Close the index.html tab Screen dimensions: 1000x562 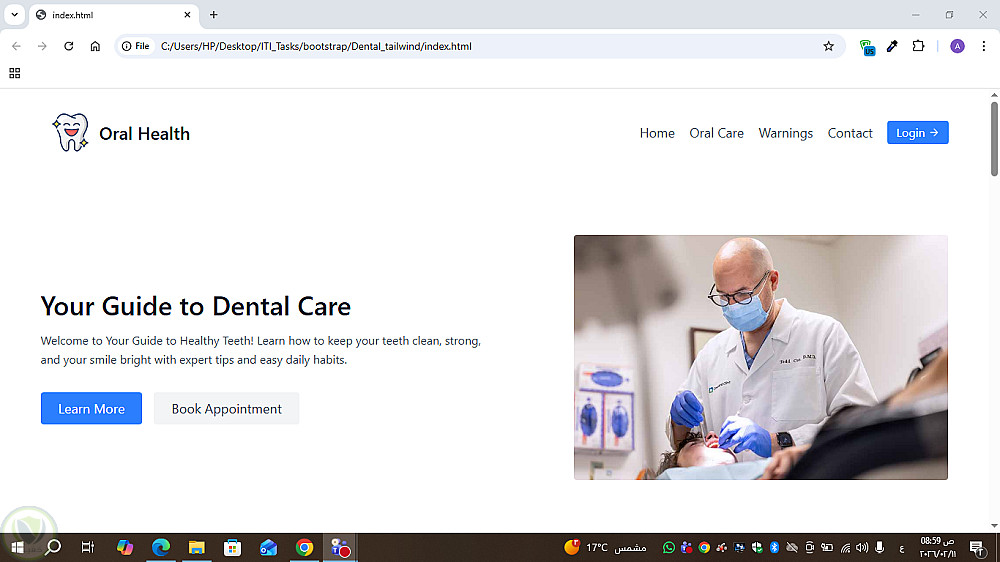pos(187,15)
